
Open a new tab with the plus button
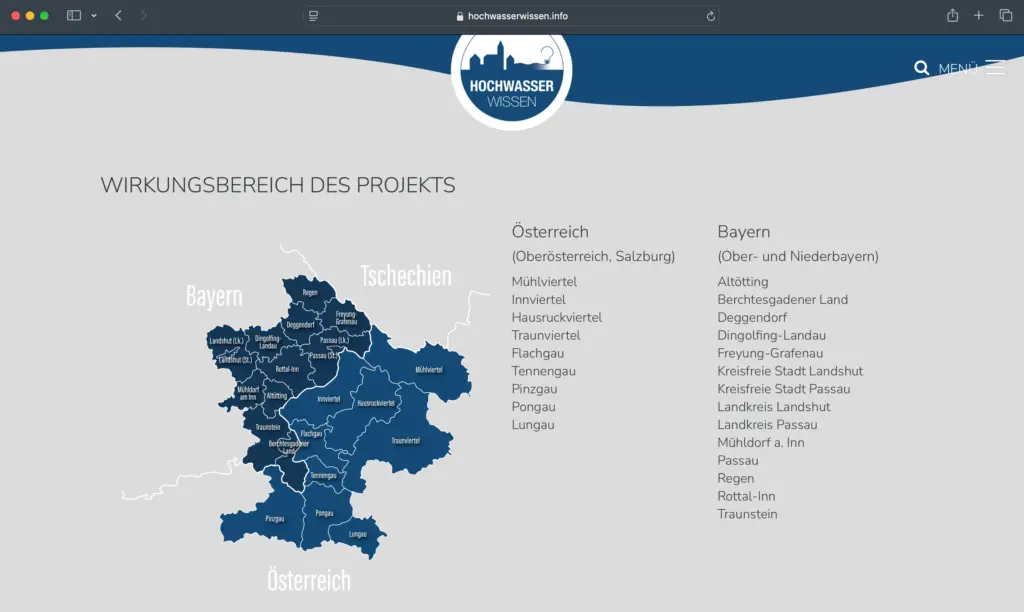[979, 15]
